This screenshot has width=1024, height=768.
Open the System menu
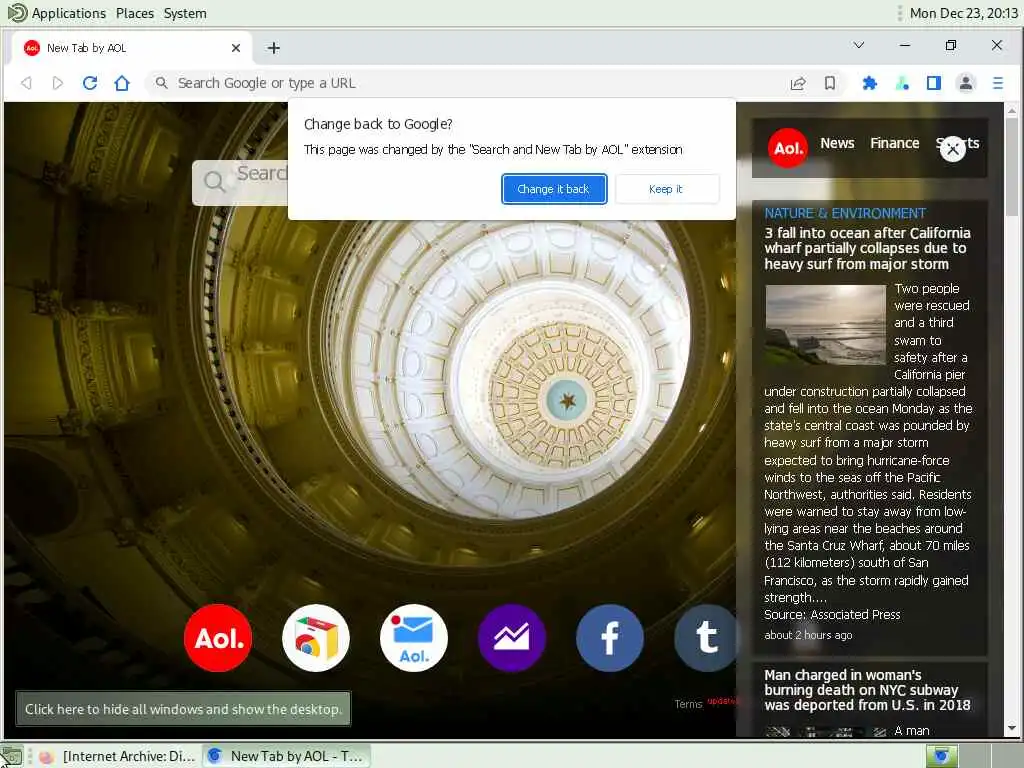(x=185, y=13)
